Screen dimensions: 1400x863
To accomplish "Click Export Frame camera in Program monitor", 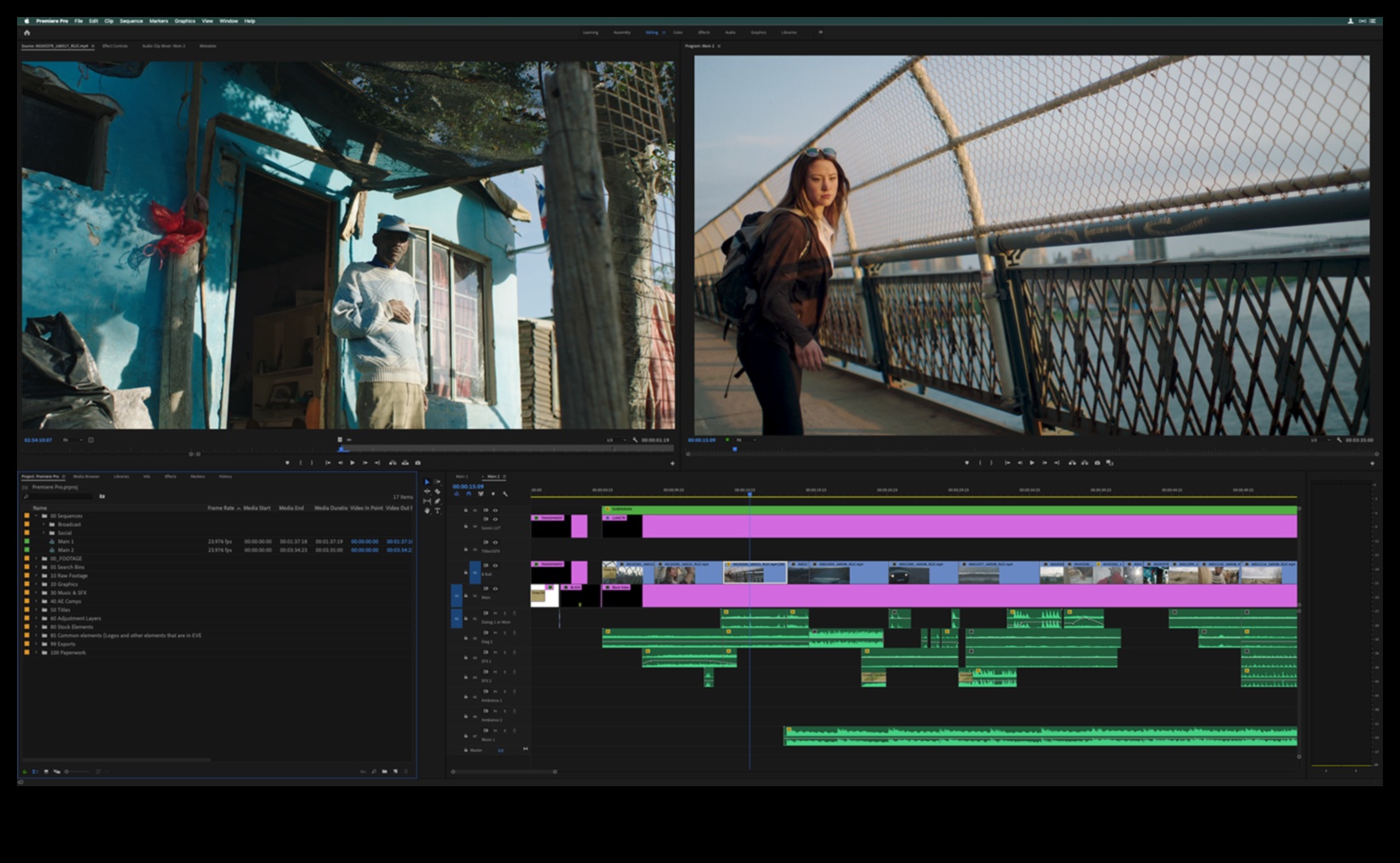I will [1097, 463].
